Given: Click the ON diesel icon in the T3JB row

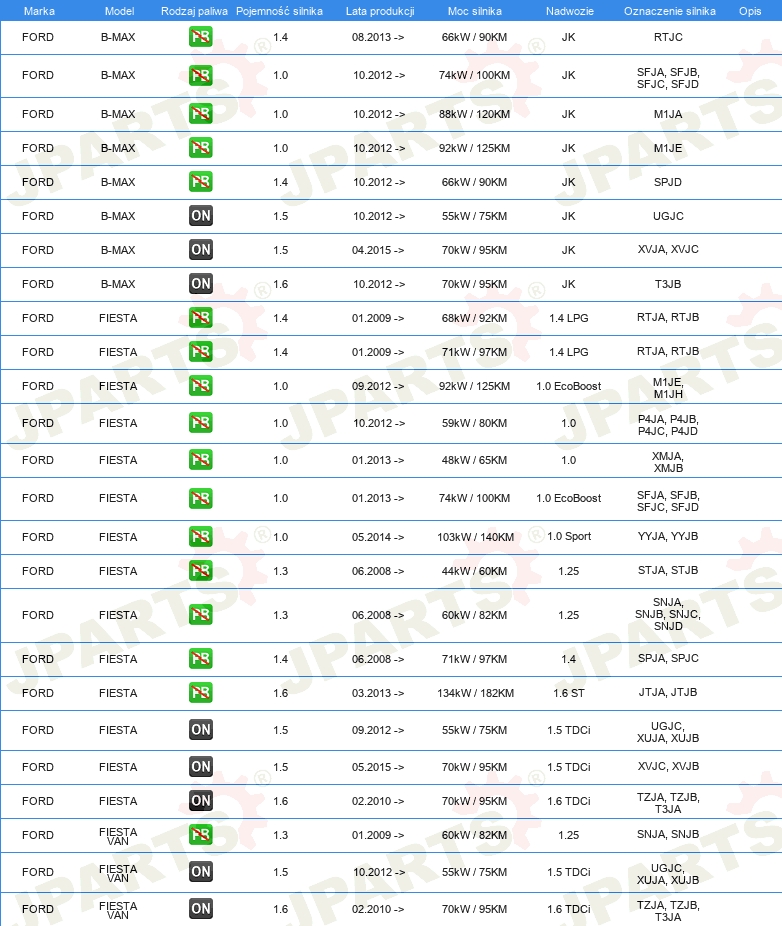Looking at the screenshot, I should click(x=201, y=284).
